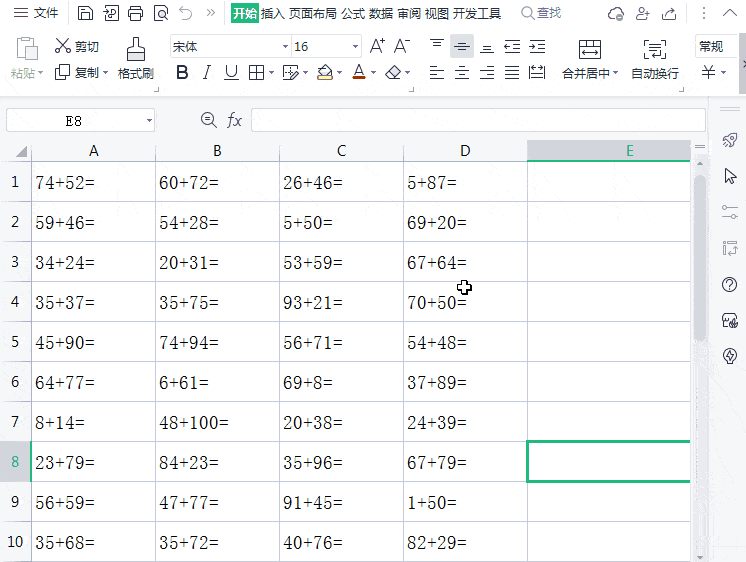The width and height of the screenshot is (746, 562).
Task: Expand the fill color dropdown arrow
Action: pos(339,73)
